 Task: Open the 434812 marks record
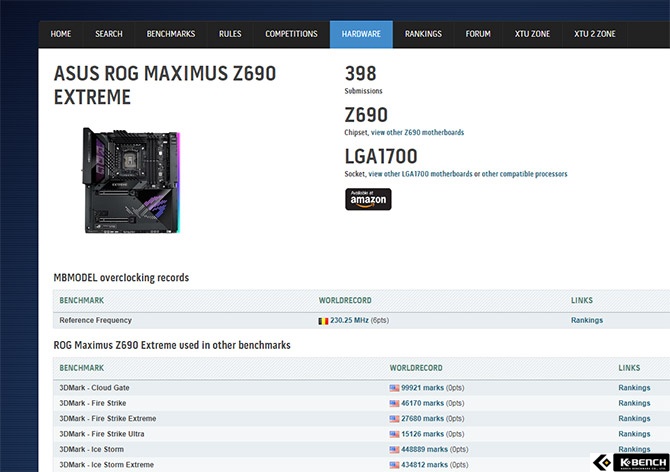pos(424,465)
